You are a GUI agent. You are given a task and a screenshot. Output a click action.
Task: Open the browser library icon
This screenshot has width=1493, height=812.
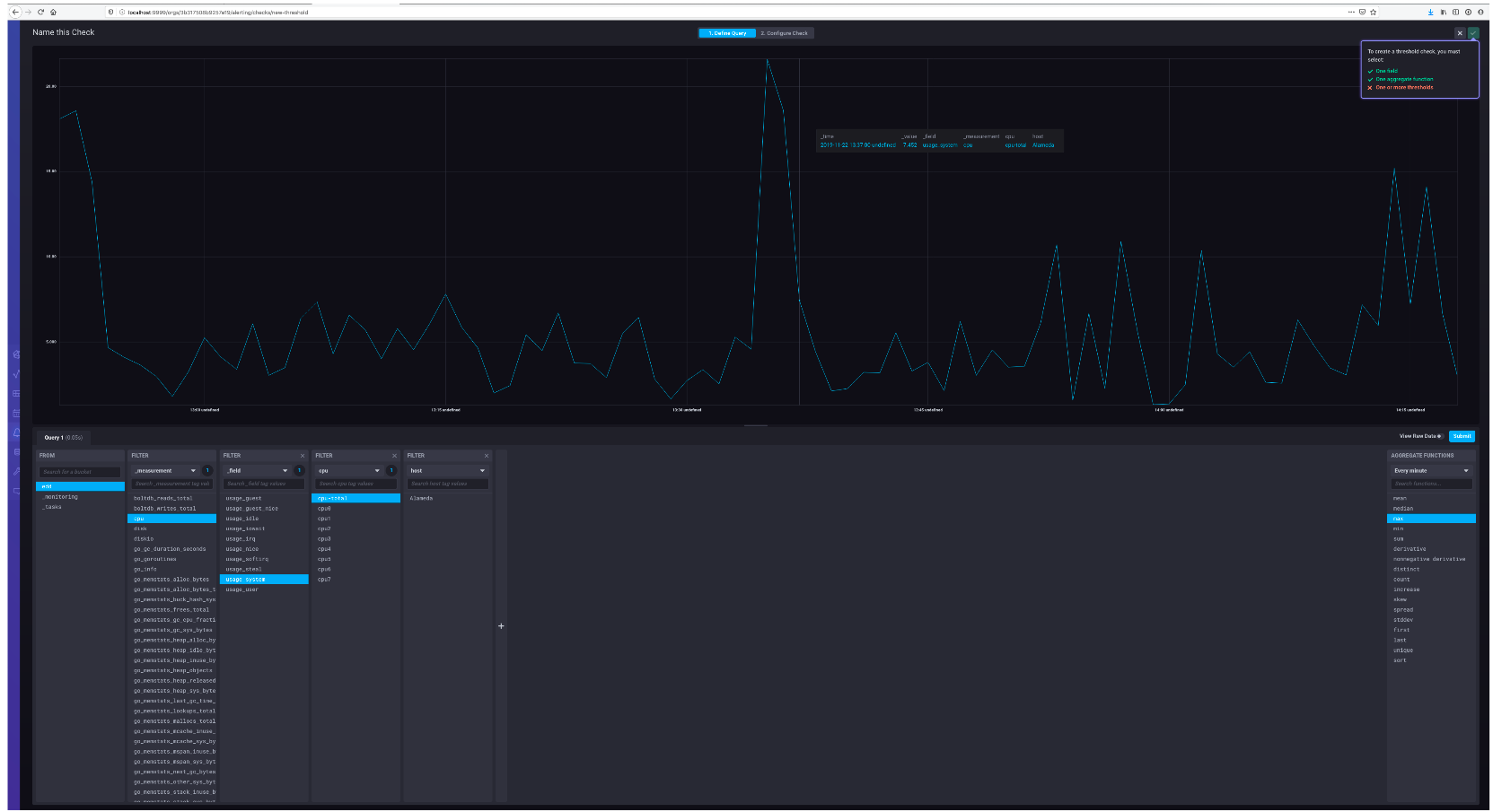[1443, 12]
